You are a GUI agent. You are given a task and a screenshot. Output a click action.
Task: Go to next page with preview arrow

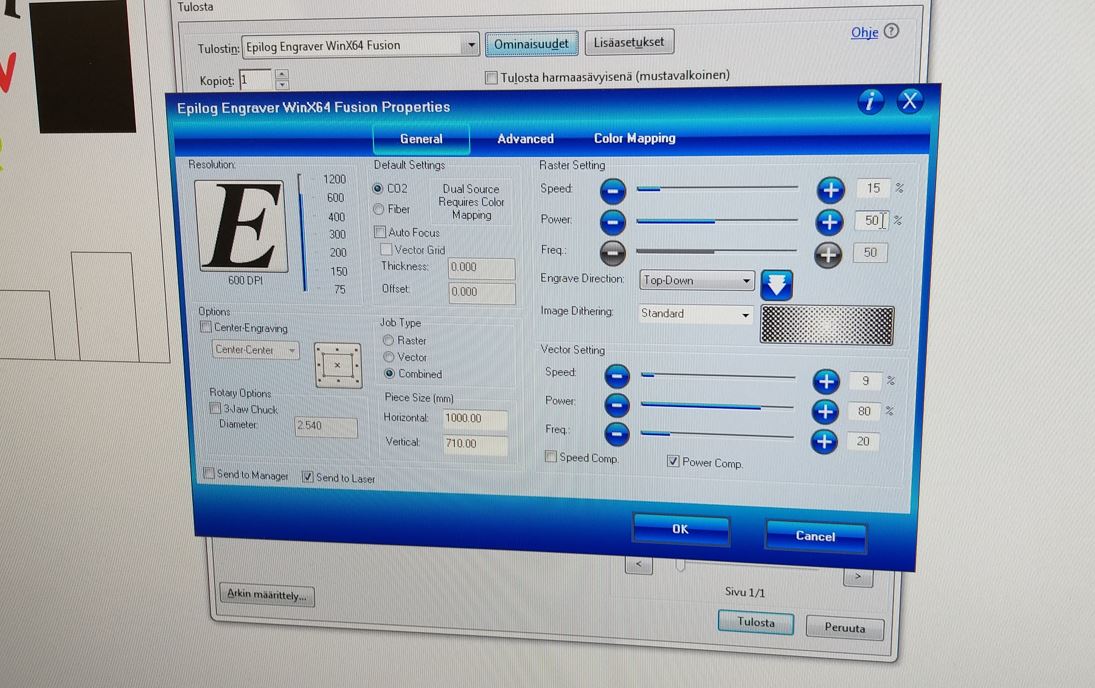(x=858, y=577)
